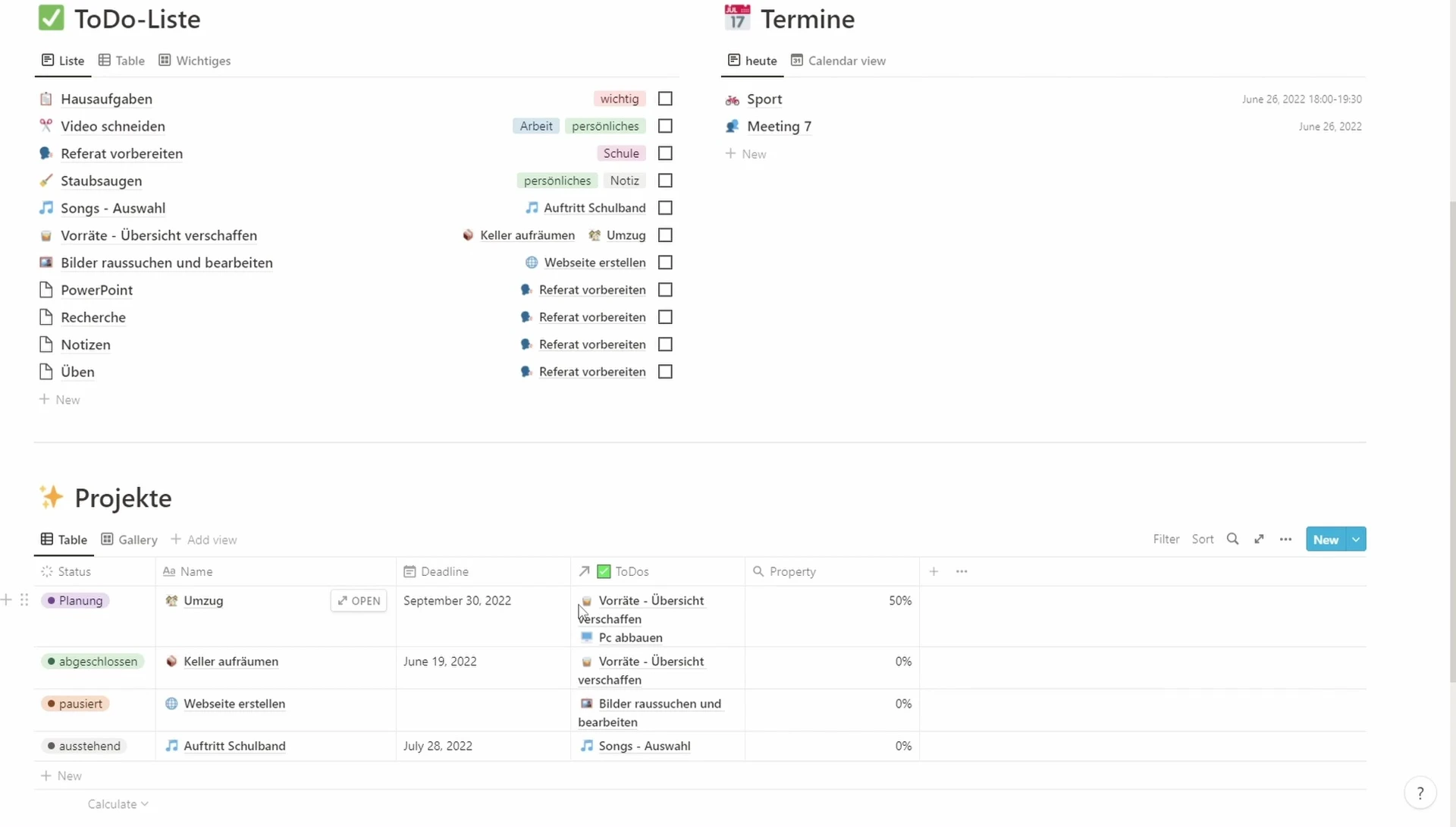This screenshot has height=827, width=1456.
Task: Click the page icon of PowerPoint
Action: tap(46, 290)
